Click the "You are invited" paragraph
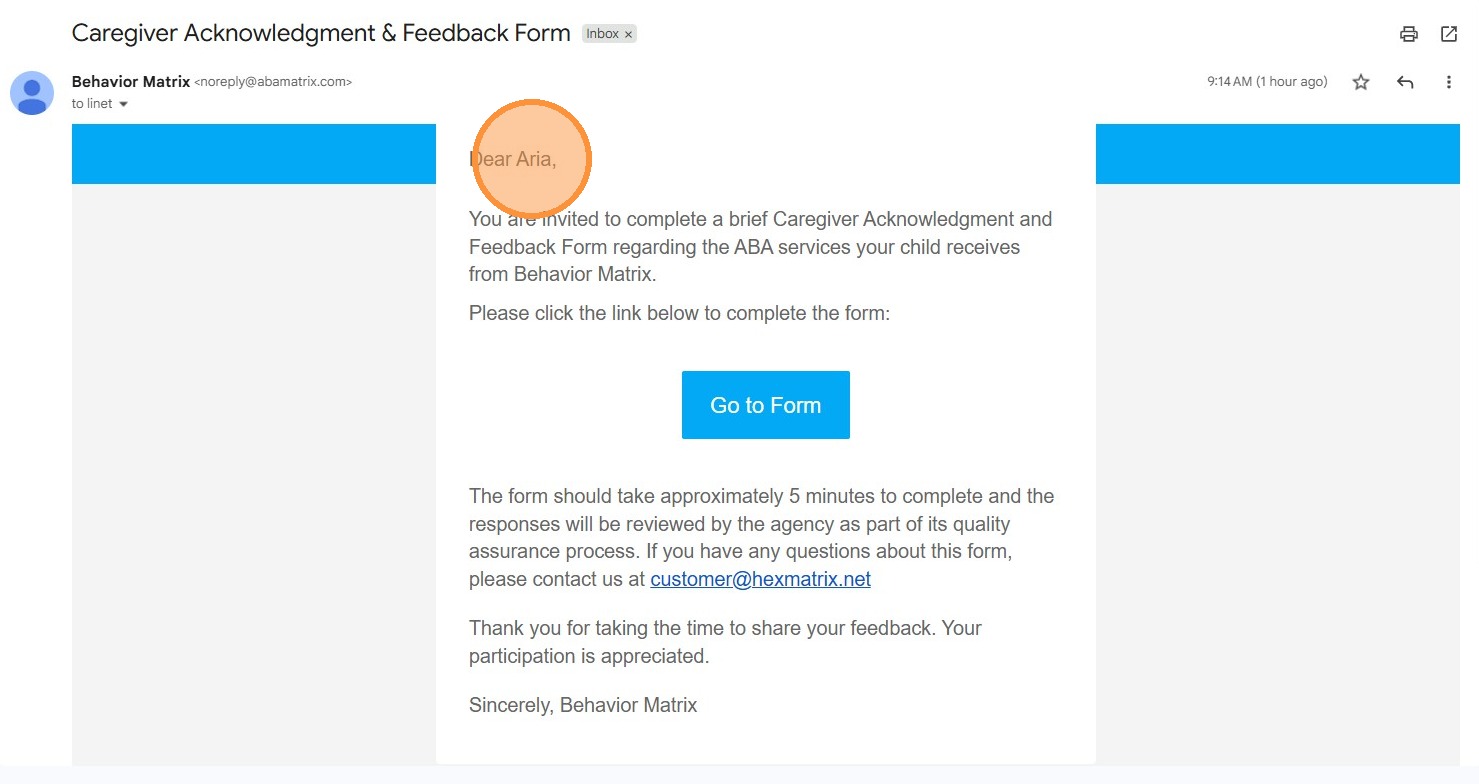Image resolution: width=1479 pixels, height=784 pixels. coord(760,246)
